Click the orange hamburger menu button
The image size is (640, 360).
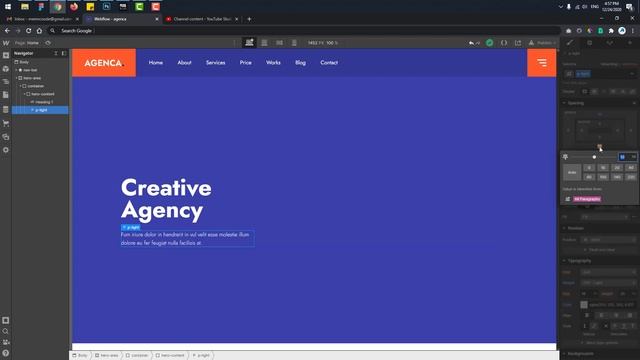542,63
